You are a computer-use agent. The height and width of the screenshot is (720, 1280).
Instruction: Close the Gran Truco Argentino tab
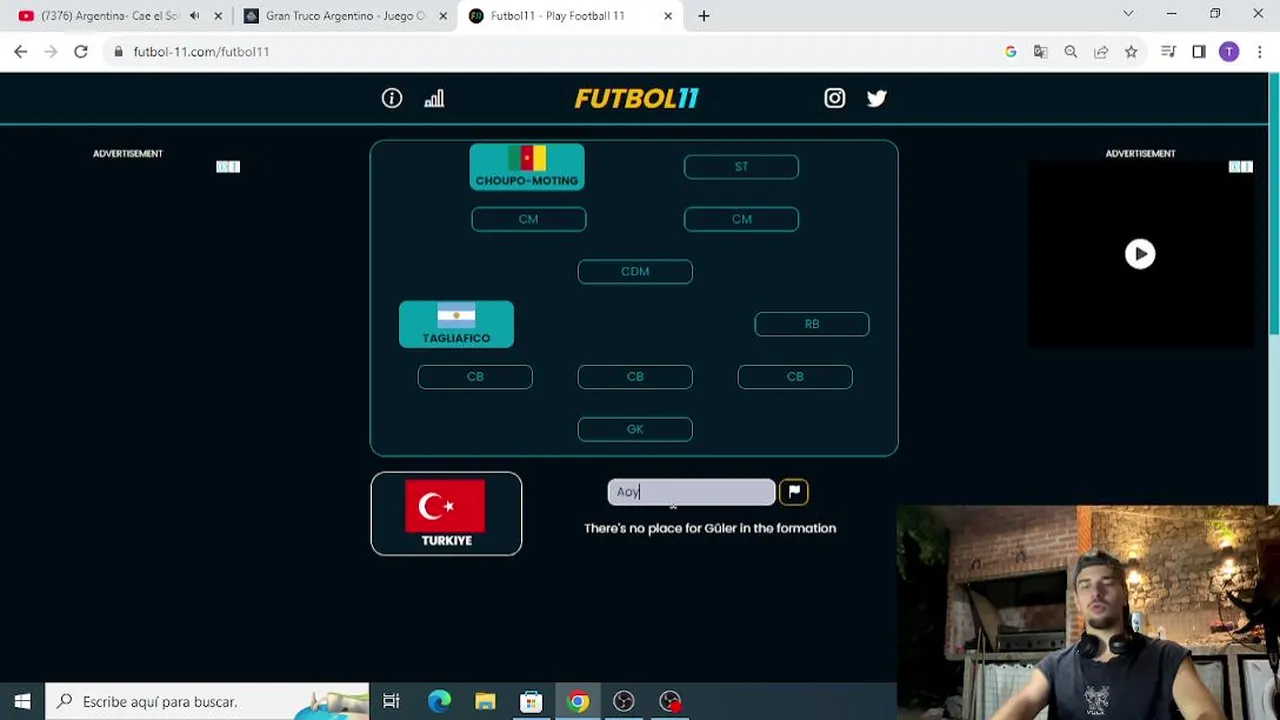coord(443,16)
